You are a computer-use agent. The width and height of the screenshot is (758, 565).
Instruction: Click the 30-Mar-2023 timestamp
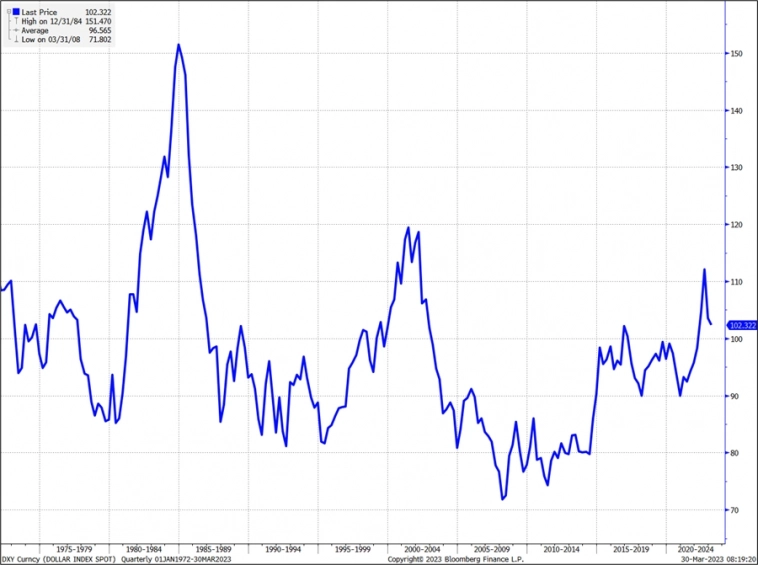[x=720, y=559]
